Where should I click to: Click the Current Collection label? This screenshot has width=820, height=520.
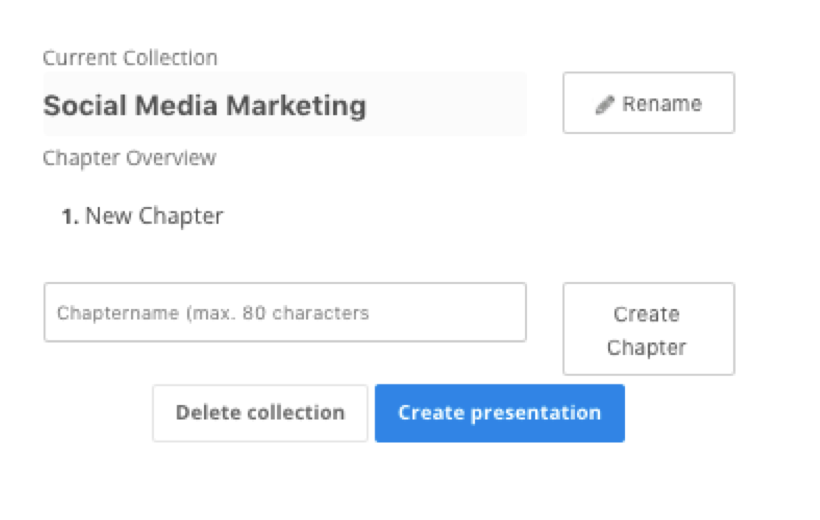(130, 58)
